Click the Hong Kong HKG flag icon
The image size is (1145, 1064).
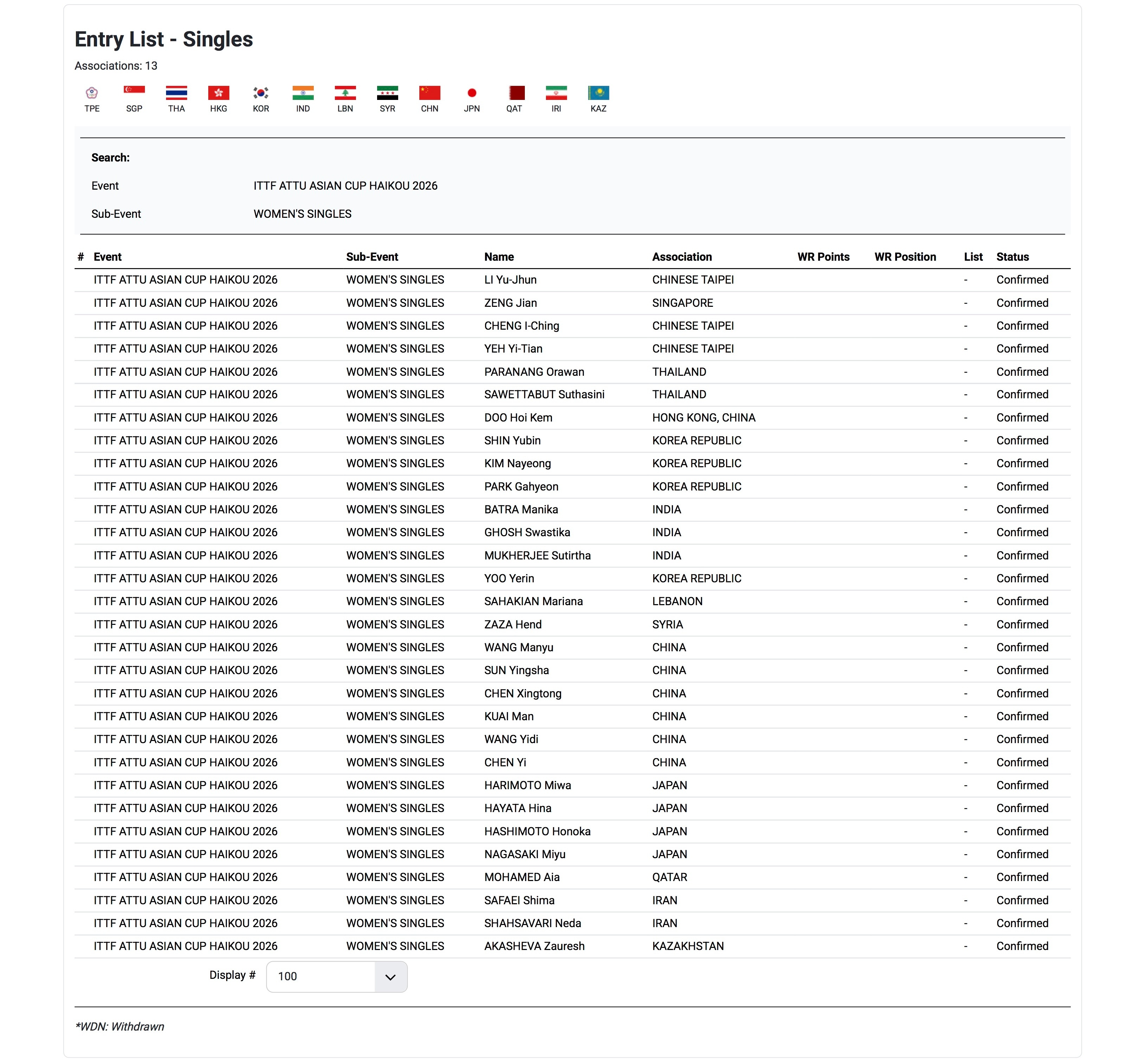pyautogui.click(x=218, y=93)
